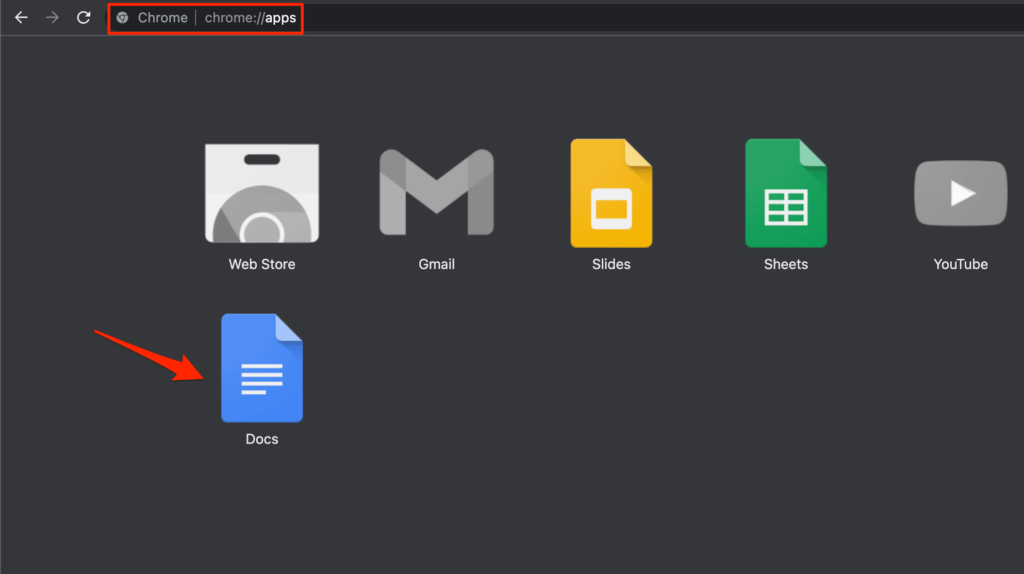Image resolution: width=1024 pixels, height=574 pixels.
Task: Click the "Gmail" label text
Action: tap(436, 264)
